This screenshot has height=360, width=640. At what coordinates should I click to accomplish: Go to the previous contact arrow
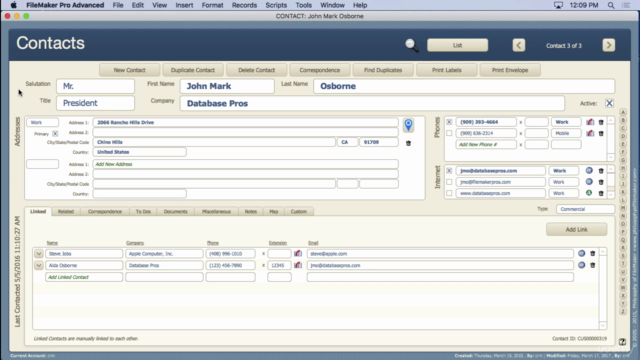click(519, 45)
